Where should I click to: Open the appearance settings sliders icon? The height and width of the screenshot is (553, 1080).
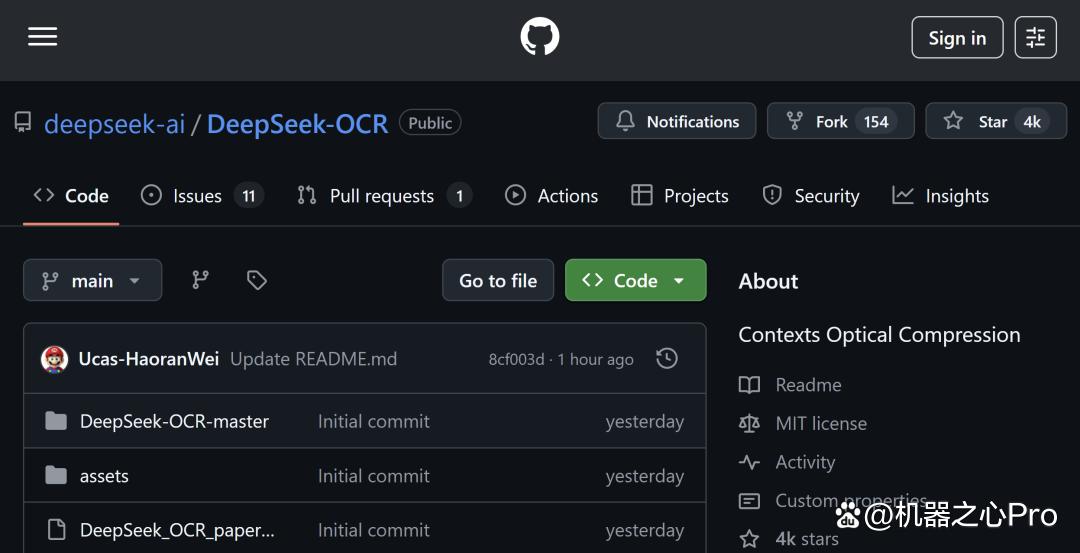click(1035, 37)
